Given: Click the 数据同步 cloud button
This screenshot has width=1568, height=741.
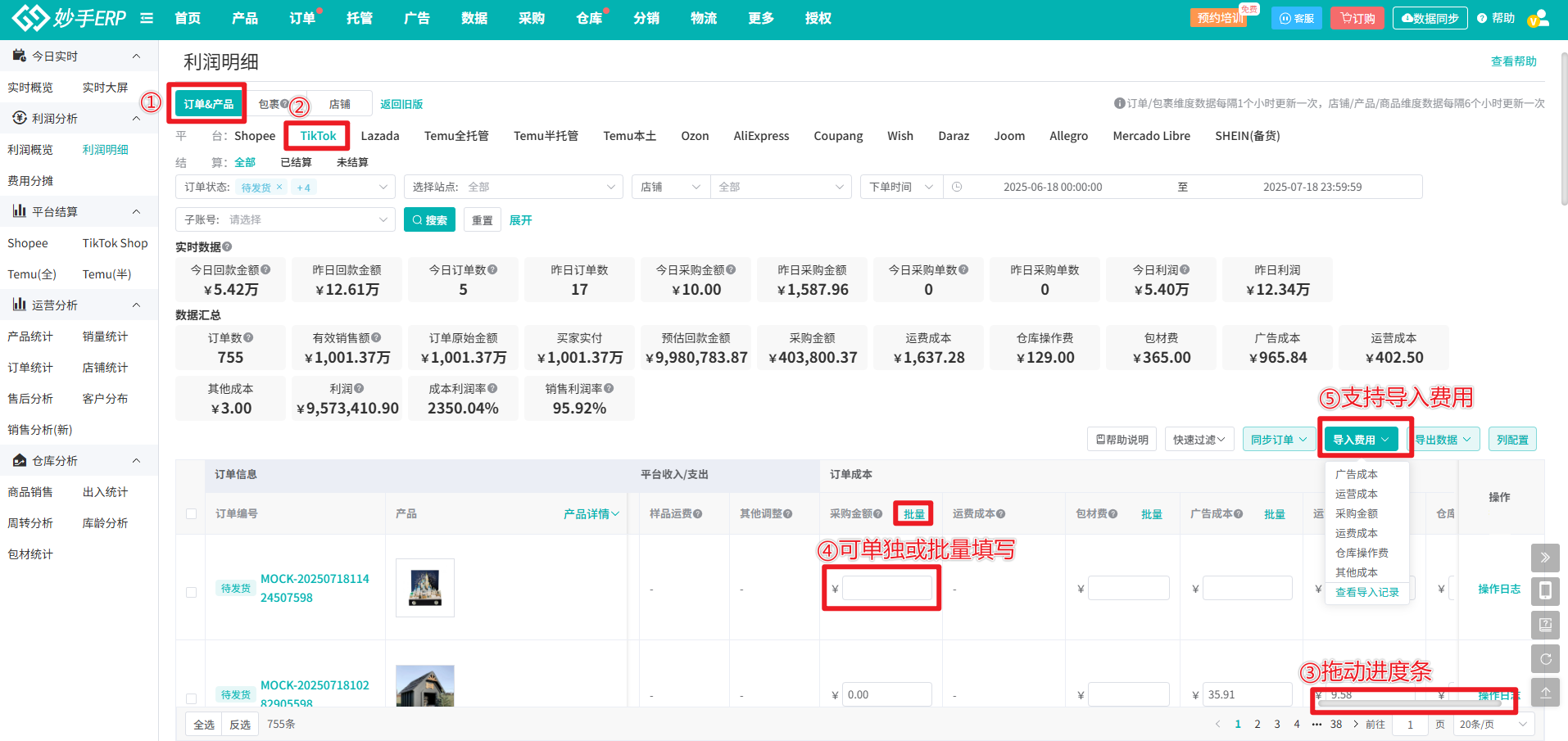Looking at the screenshot, I should 1430,18.
